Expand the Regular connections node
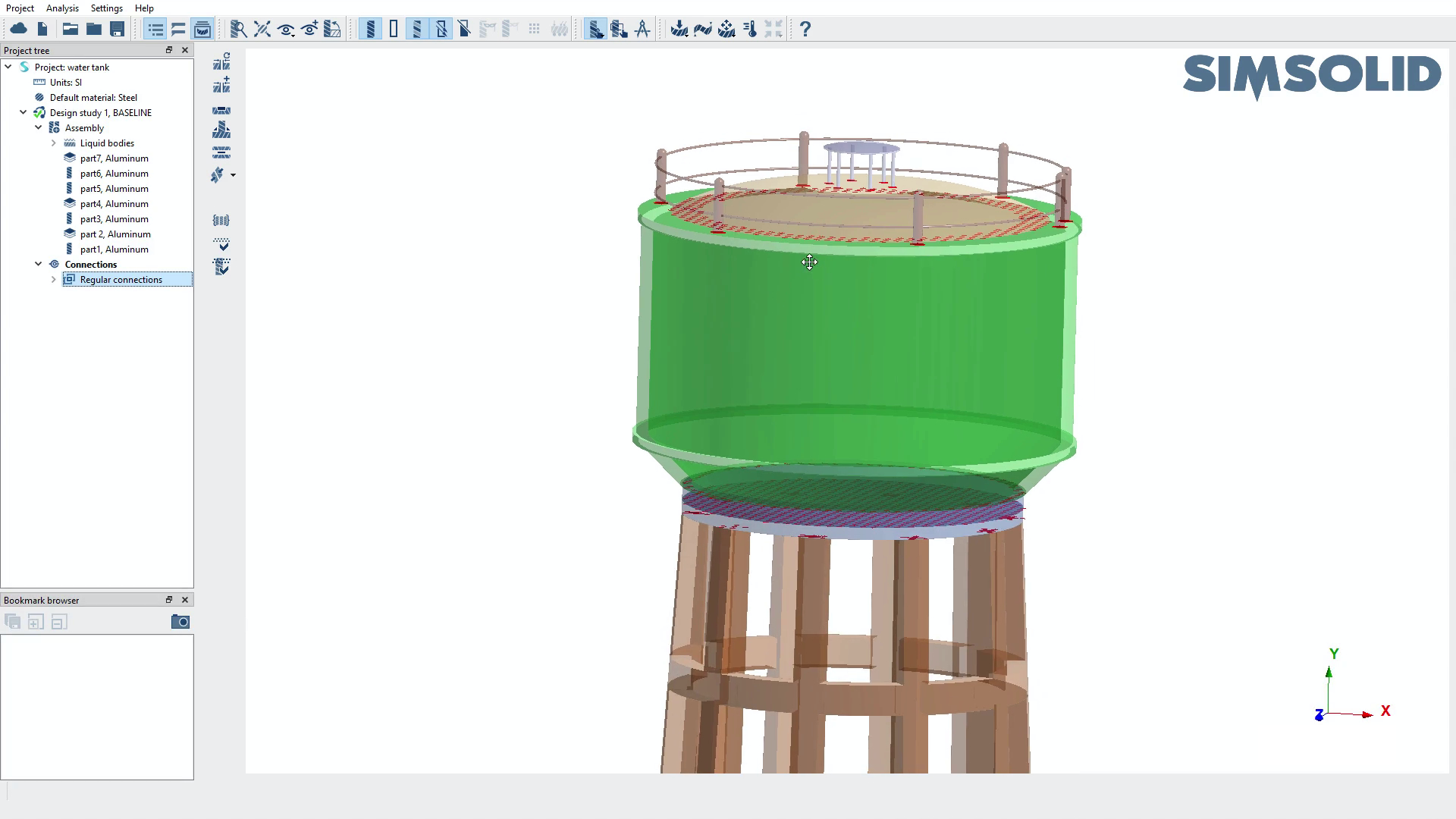The height and width of the screenshot is (819, 1456). (x=54, y=279)
